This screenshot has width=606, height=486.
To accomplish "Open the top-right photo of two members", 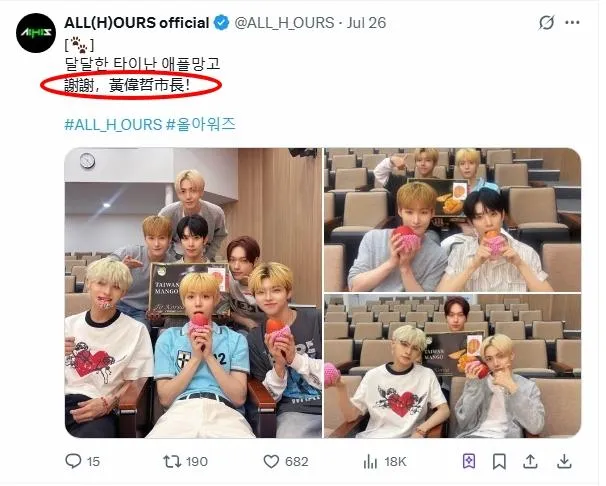I will pos(452,219).
